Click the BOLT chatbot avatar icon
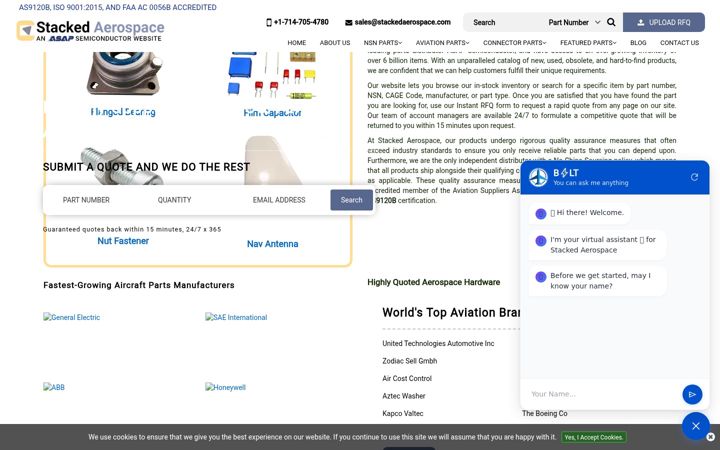 (x=538, y=177)
